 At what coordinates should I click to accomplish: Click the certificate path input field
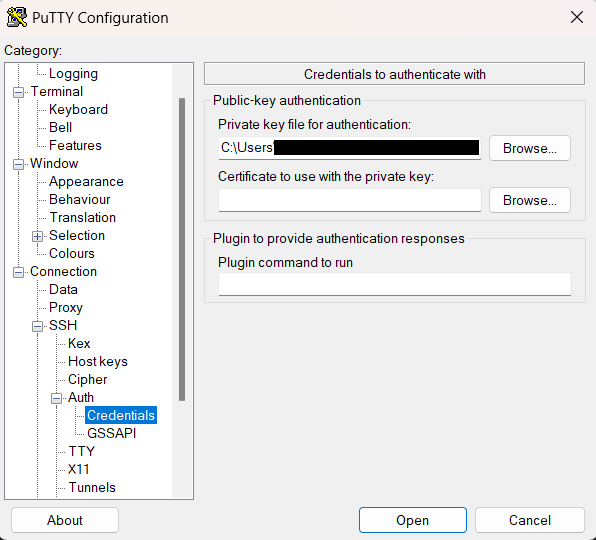(x=350, y=200)
